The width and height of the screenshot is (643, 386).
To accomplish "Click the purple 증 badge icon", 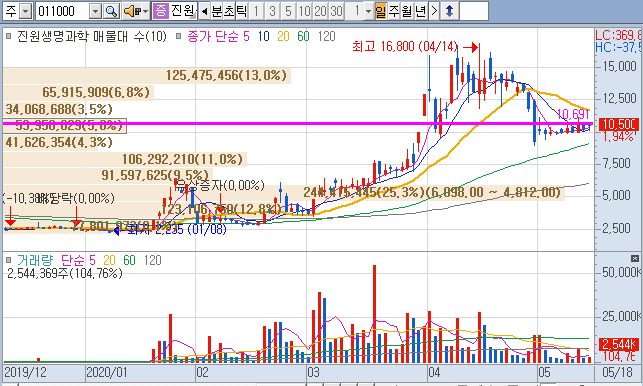I will [x=160, y=11].
